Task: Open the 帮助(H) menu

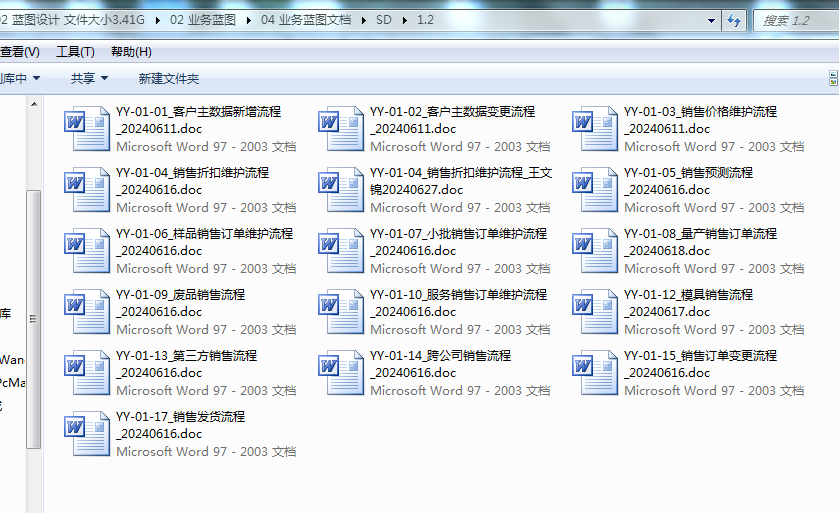Action: [x=131, y=52]
